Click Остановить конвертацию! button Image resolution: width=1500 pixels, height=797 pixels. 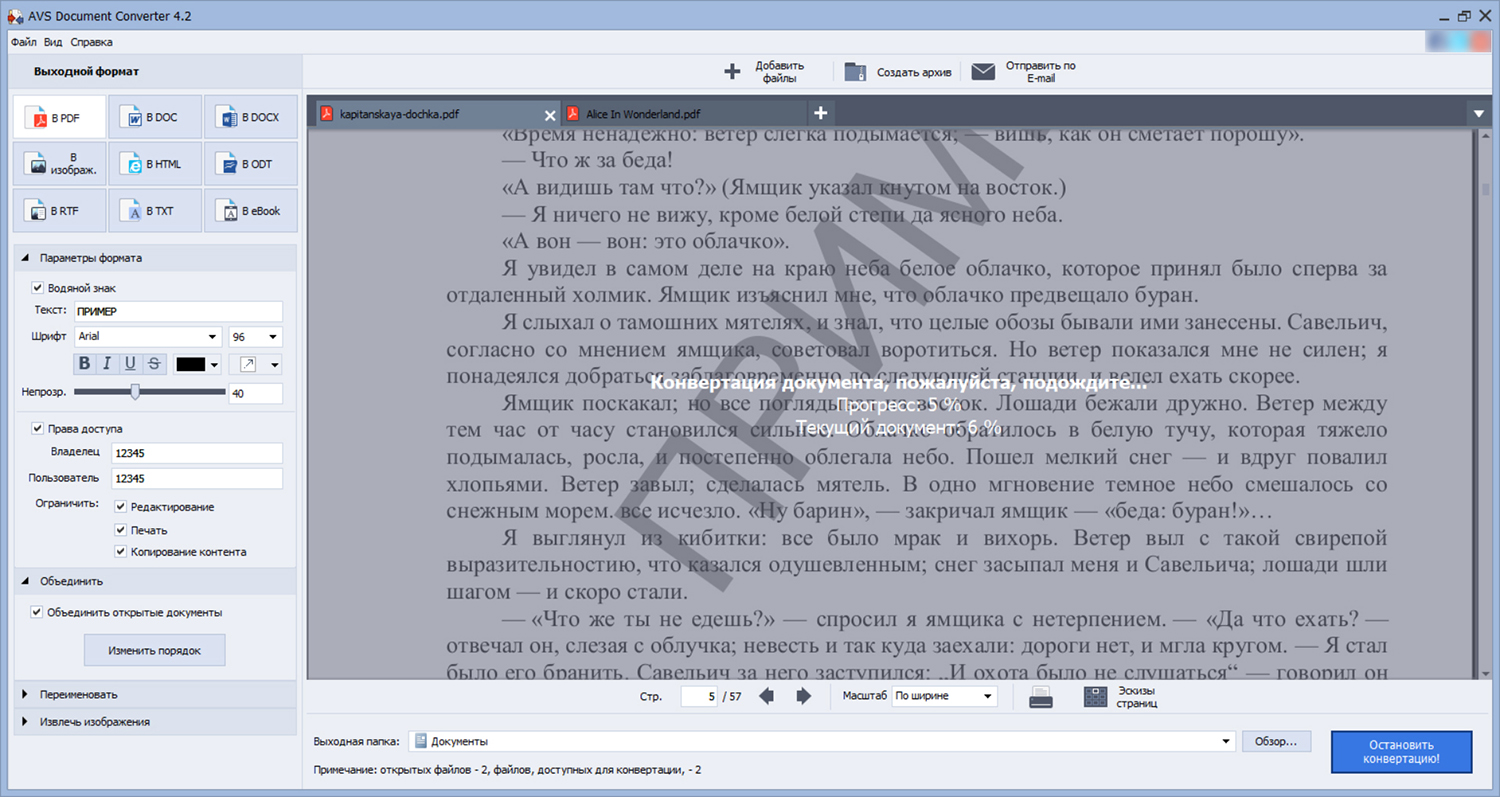point(1401,752)
